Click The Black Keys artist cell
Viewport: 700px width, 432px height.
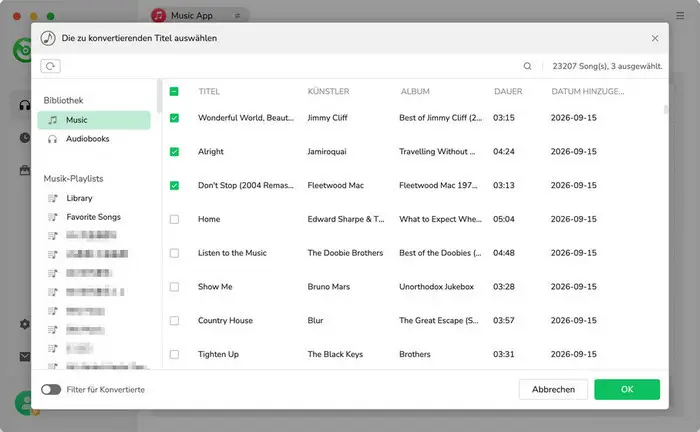pyautogui.click(x=335, y=354)
